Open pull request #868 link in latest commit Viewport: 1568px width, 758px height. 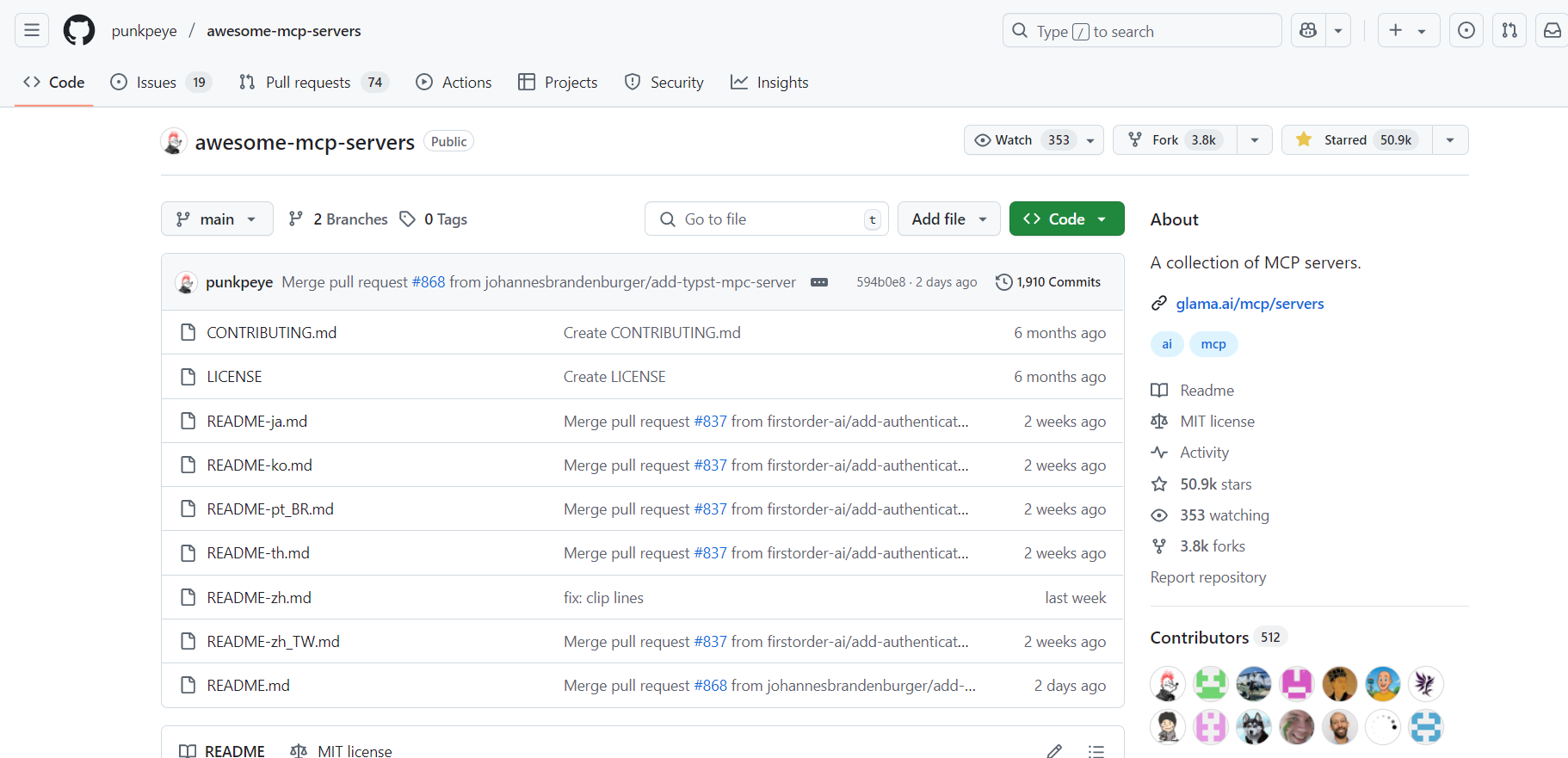click(429, 282)
